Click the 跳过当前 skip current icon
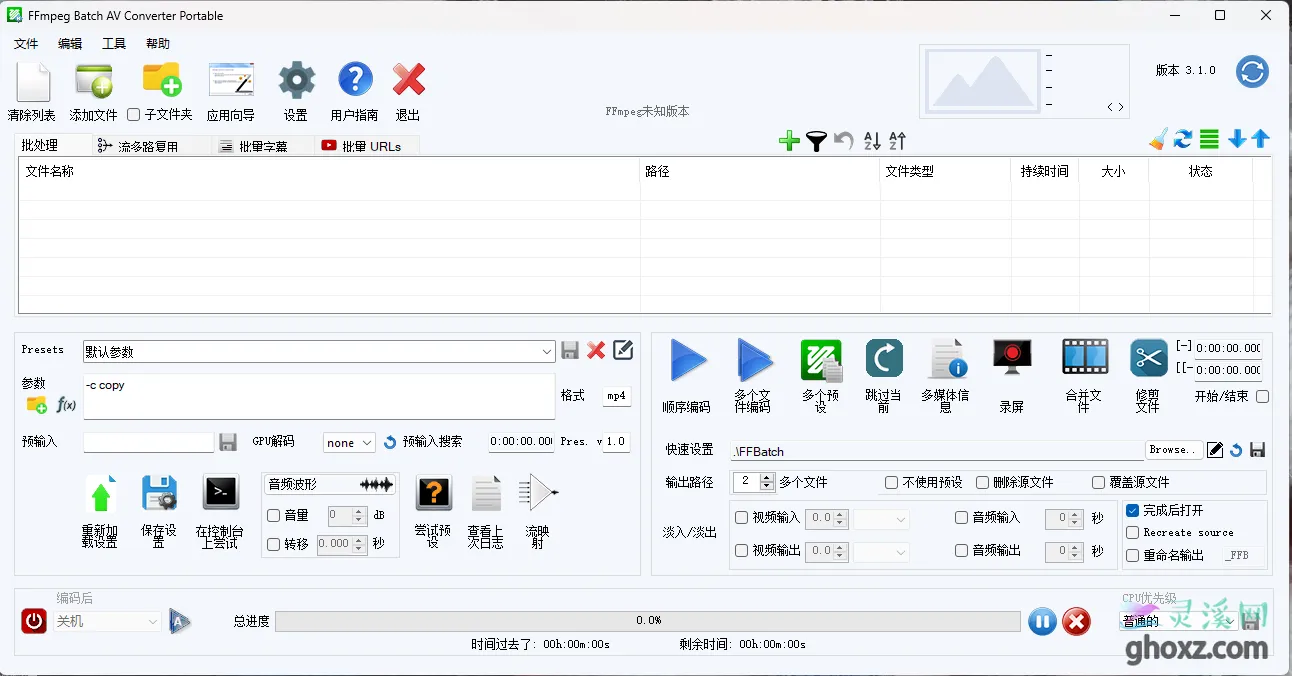1292x676 pixels. pyautogui.click(x=884, y=358)
